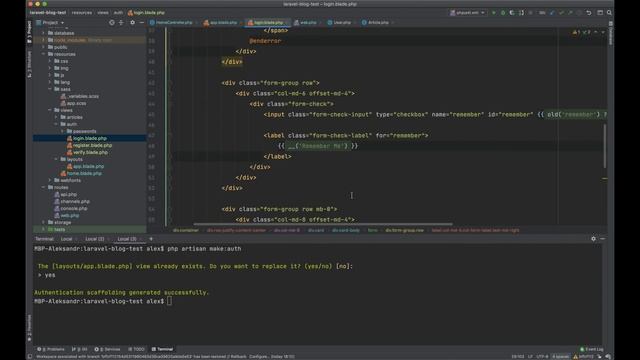Click the Git commit checkmark icon

[561, 13]
